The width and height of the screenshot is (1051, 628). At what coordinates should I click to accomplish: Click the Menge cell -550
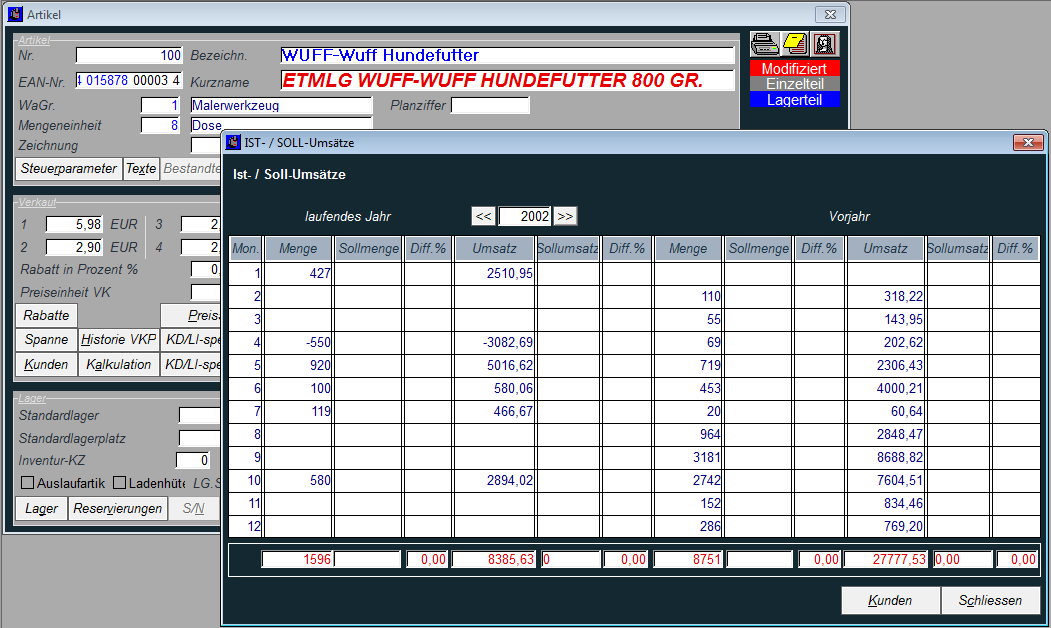pyautogui.click(x=298, y=342)
